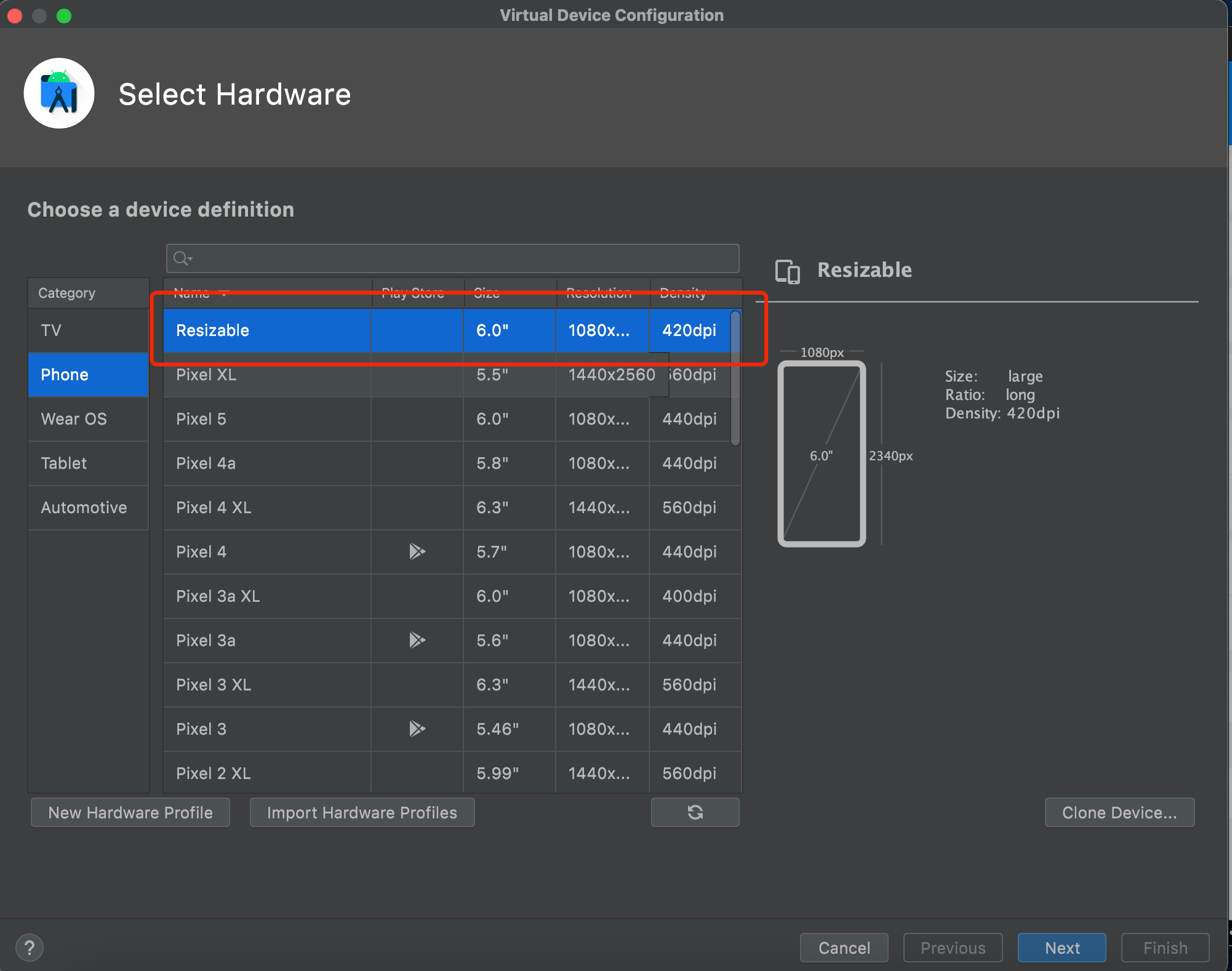Click the 5.8" size cell

coord(510,463)
